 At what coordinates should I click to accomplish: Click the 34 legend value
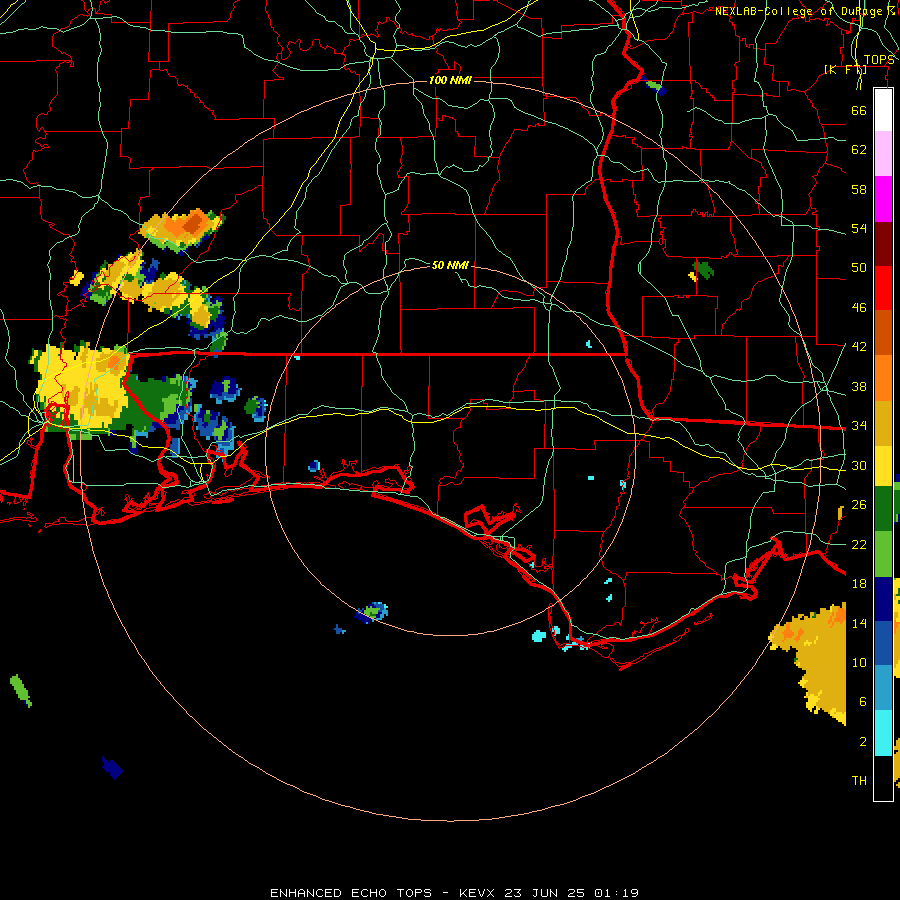[859, 425]
